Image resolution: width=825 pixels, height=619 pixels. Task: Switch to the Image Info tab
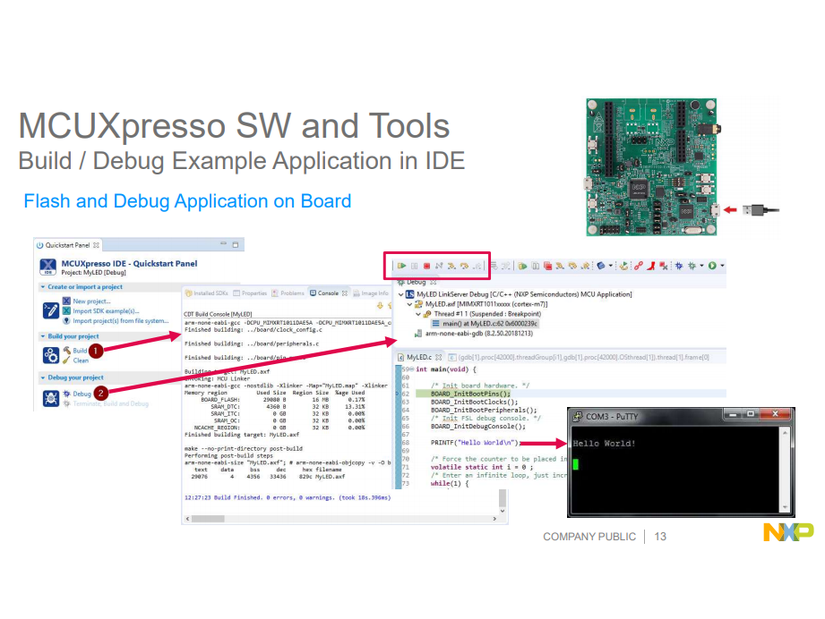pos(370,293)
